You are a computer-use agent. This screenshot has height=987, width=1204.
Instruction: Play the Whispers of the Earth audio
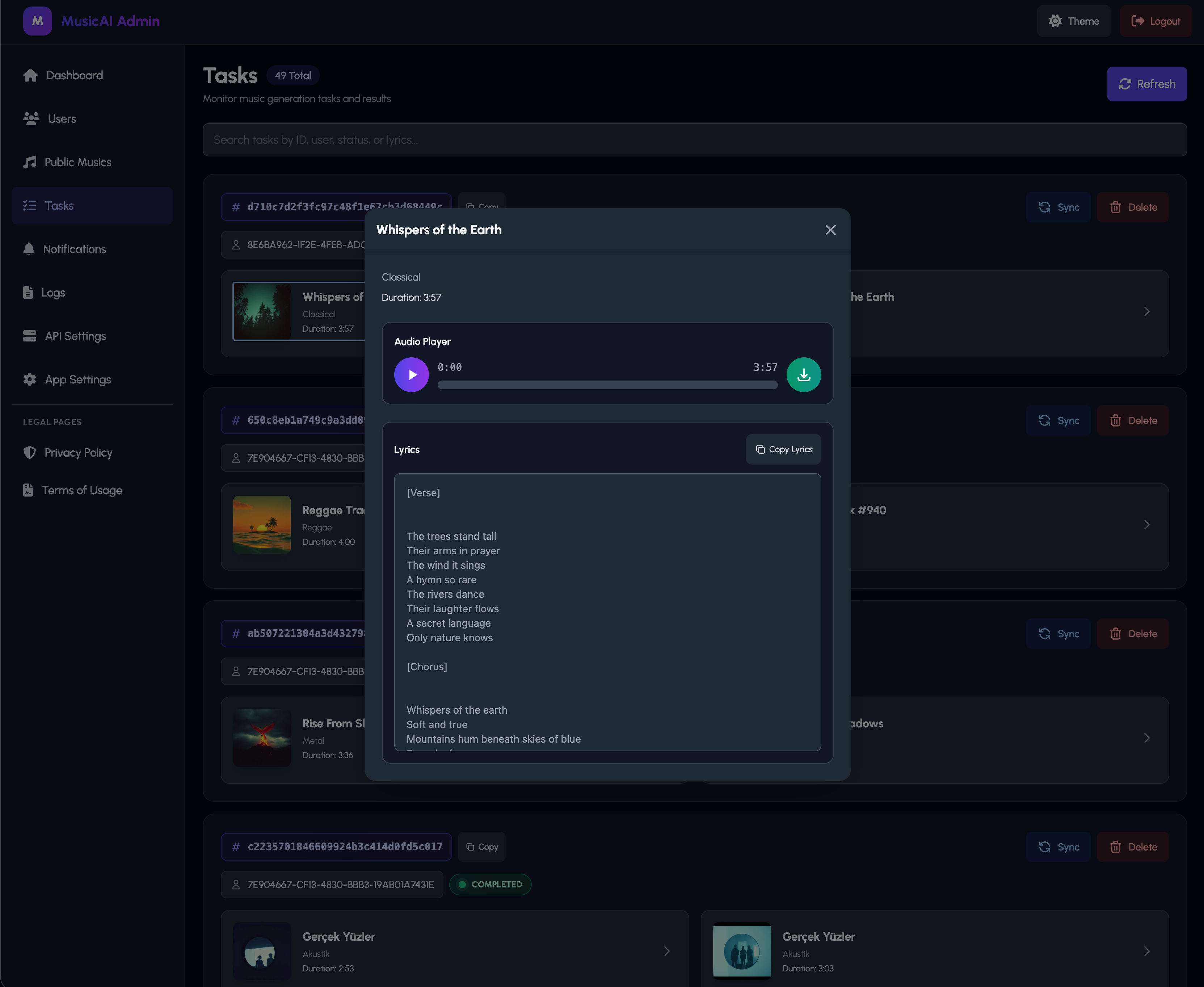point(411,375)
